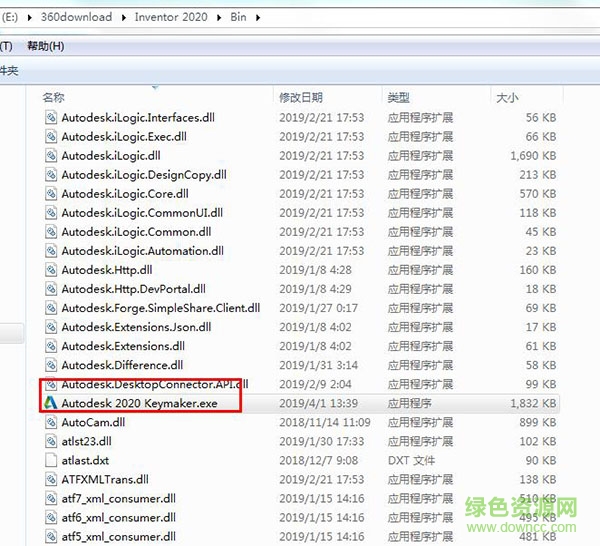Sort files by 修改日期 column header
This screenshot has height=546, width=600.
pos(301,98)
